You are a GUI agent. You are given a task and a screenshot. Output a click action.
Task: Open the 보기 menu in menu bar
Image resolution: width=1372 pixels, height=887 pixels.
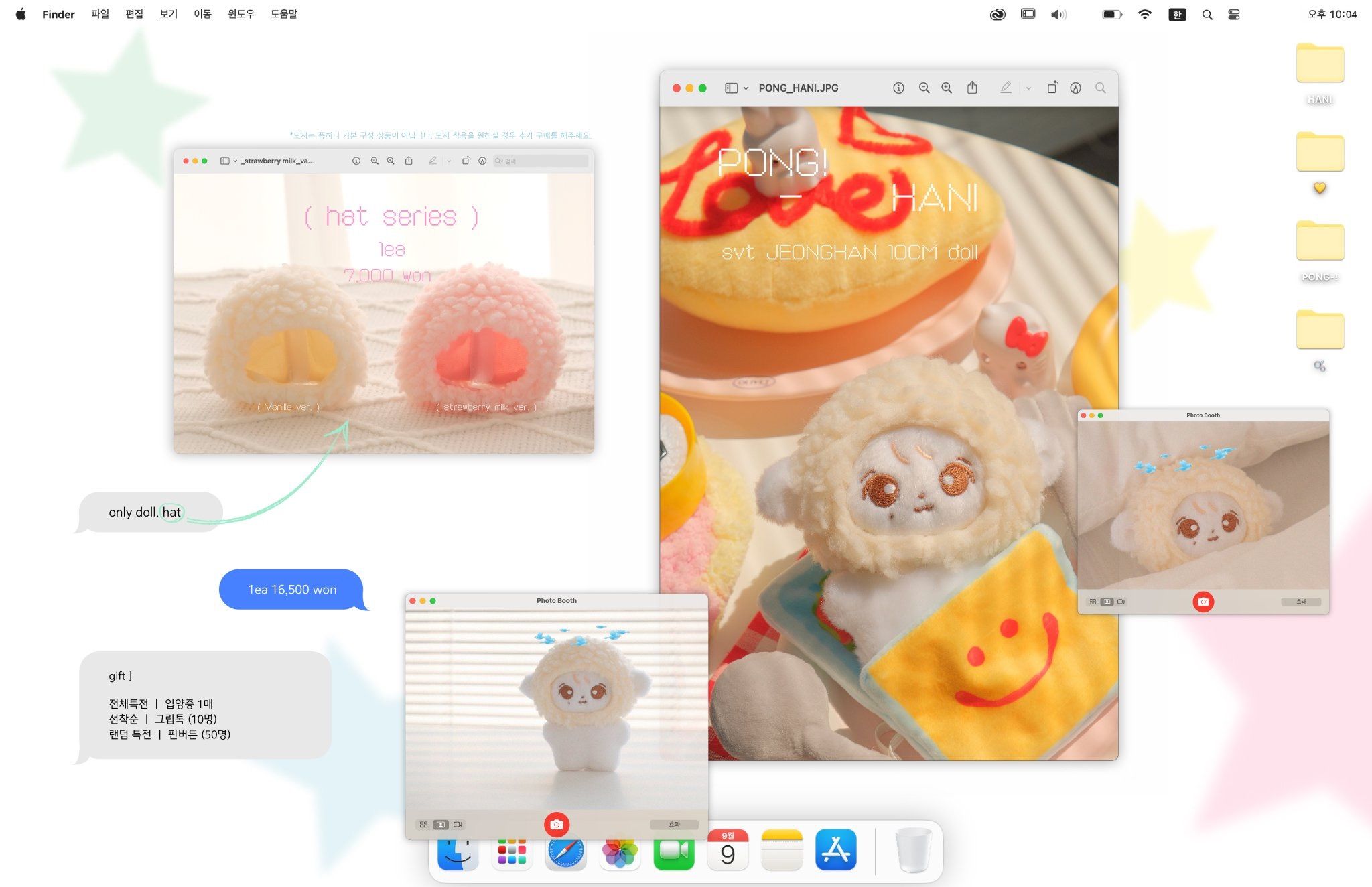tap(168, 14)
